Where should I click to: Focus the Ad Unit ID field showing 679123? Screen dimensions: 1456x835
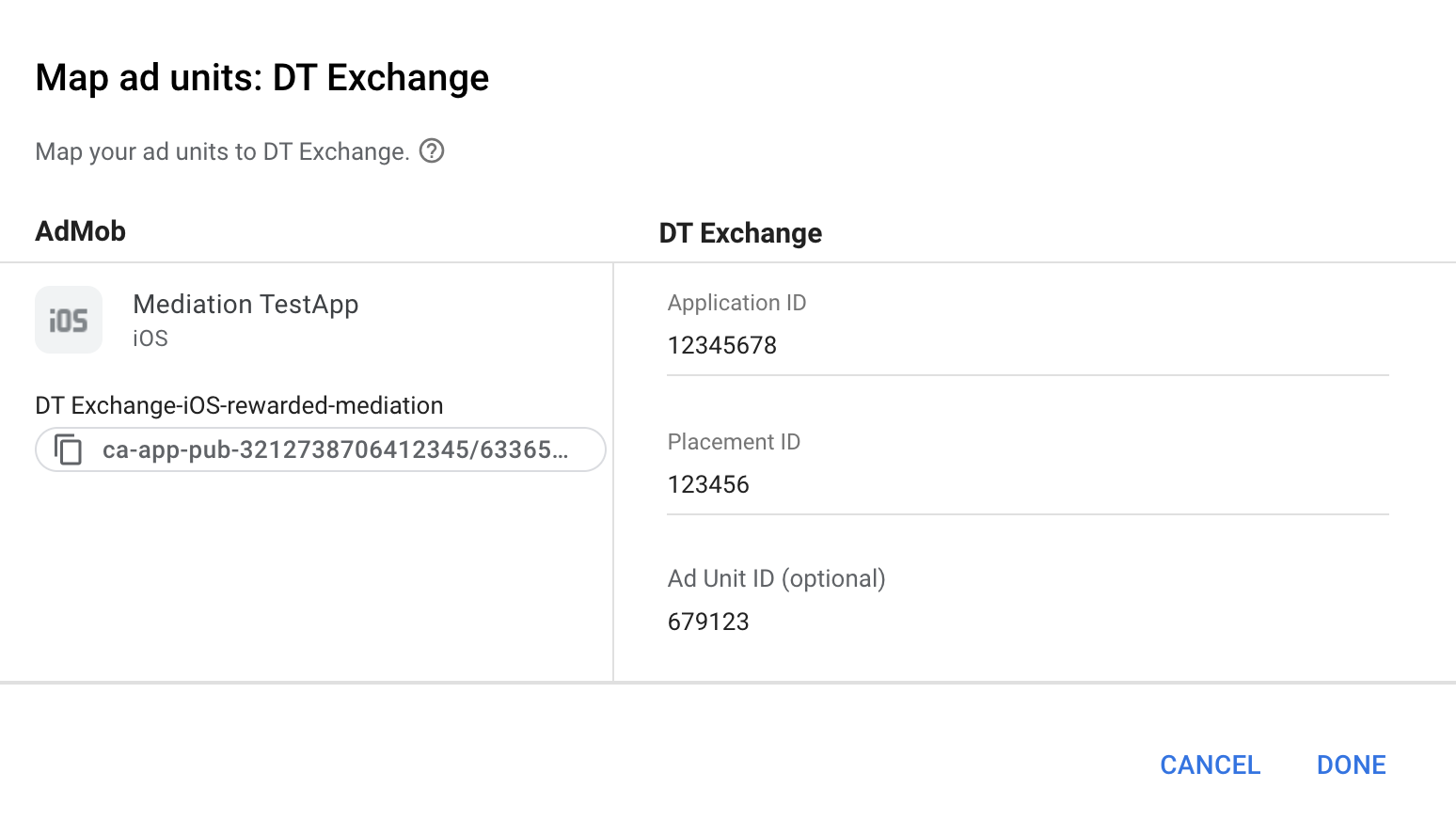pos(1027,622)
